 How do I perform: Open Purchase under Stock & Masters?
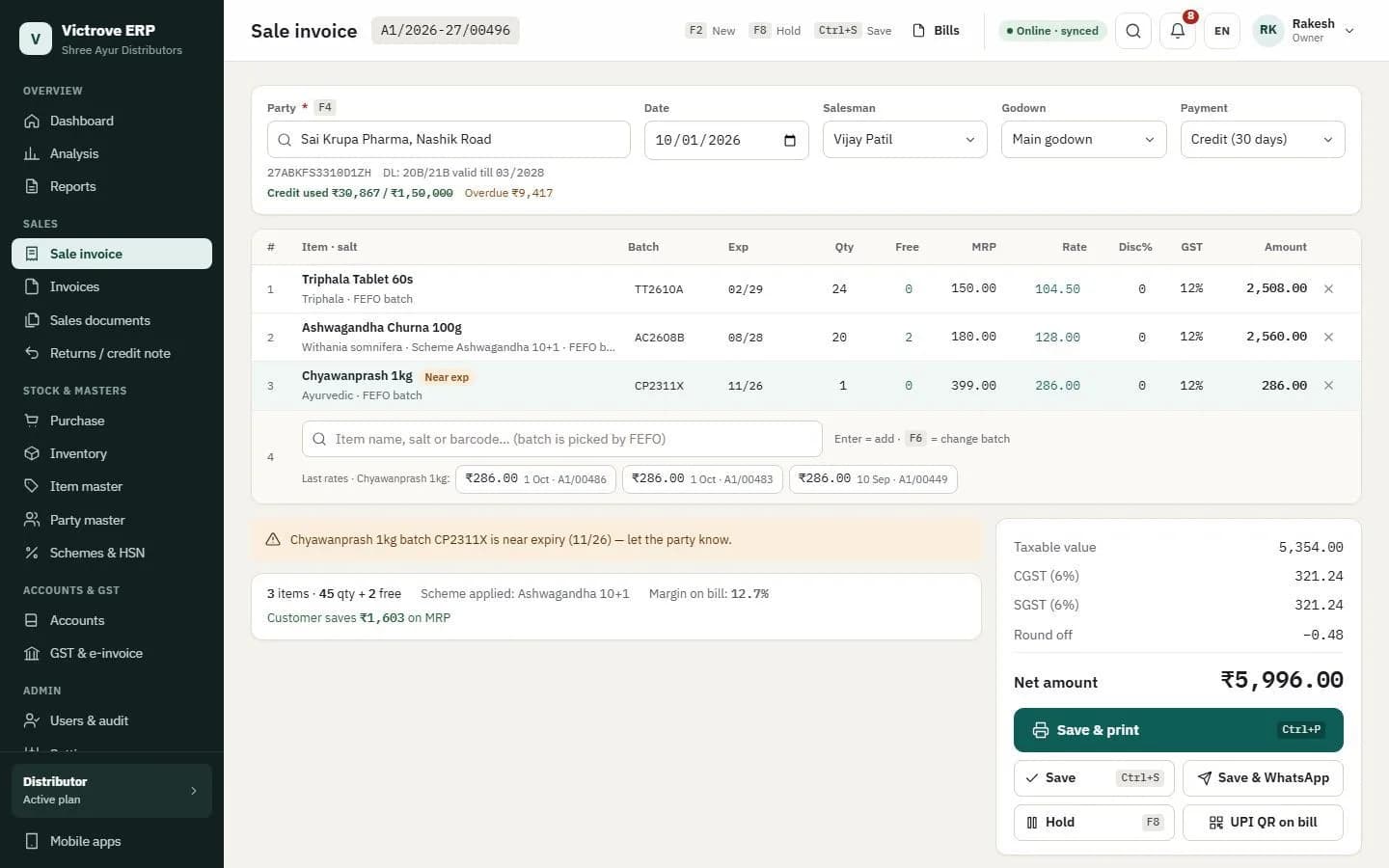(x=112, y=420)
